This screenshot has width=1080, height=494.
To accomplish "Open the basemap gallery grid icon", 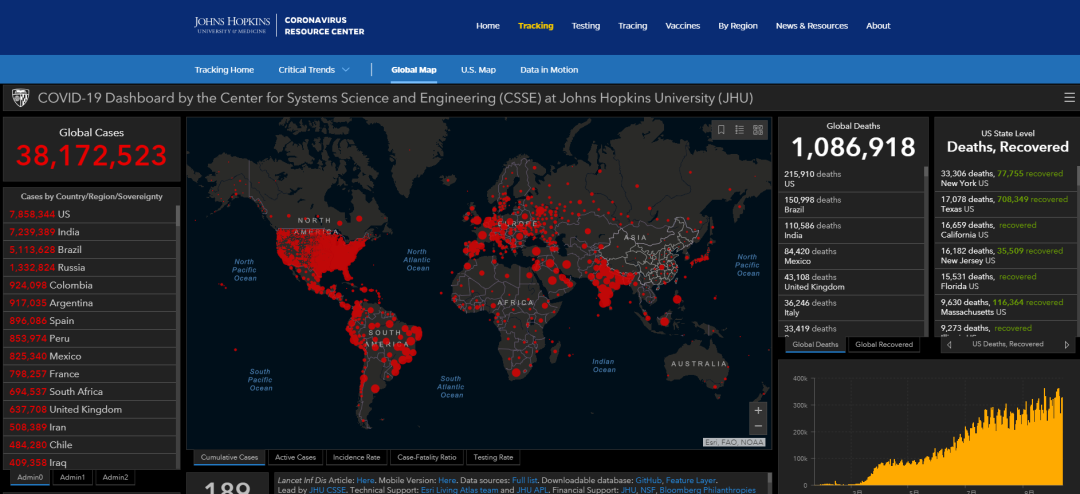I will coord(758,130).
